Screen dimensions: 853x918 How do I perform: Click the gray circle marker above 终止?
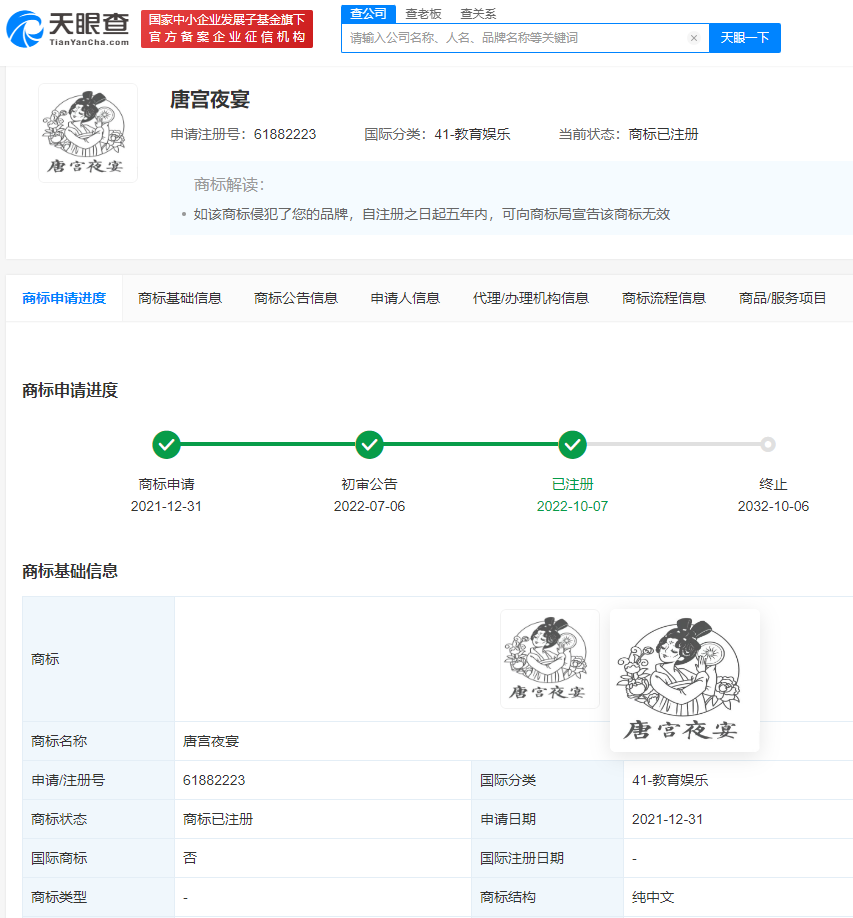[x=768, y=444]
